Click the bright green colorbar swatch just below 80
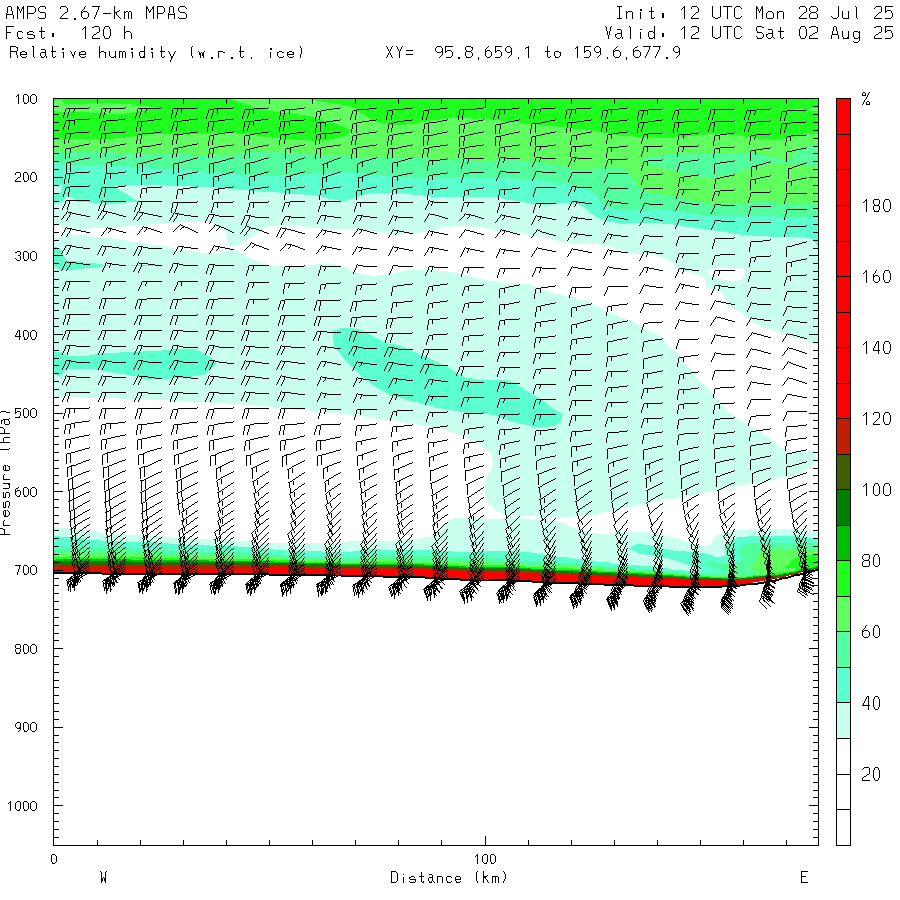This screenshot has height=900, width=900. pyautogui.click(x=843, y=579)
